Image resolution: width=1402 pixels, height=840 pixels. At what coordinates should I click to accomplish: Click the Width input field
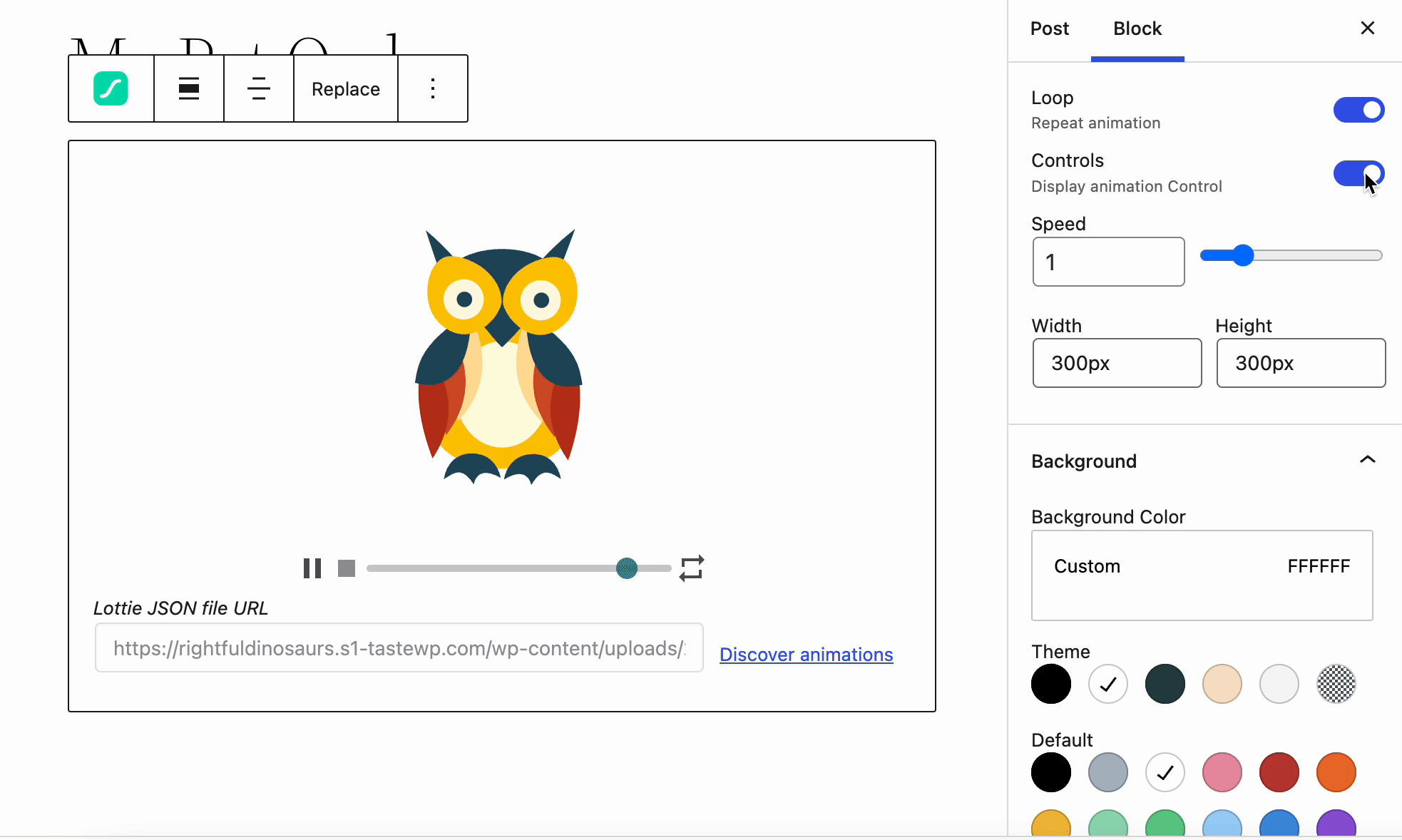click(1117, 363)
